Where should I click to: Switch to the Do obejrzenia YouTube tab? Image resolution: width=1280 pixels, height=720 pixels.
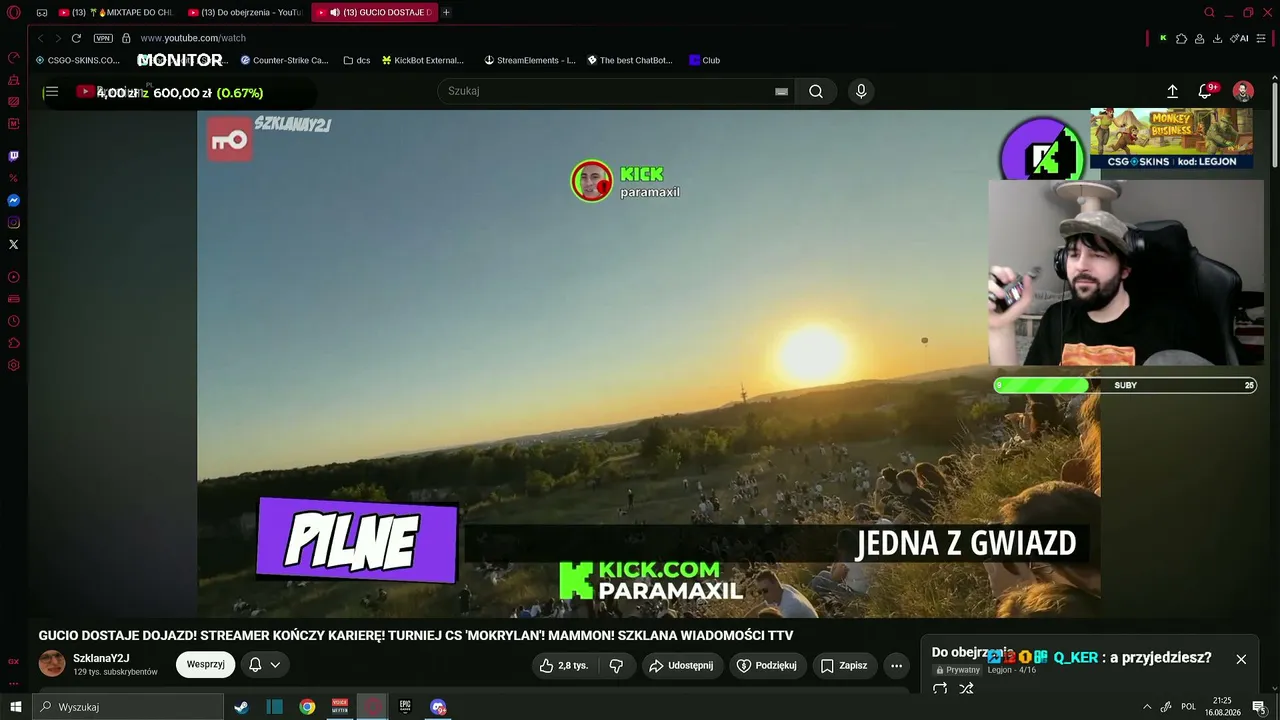(245, 12)
